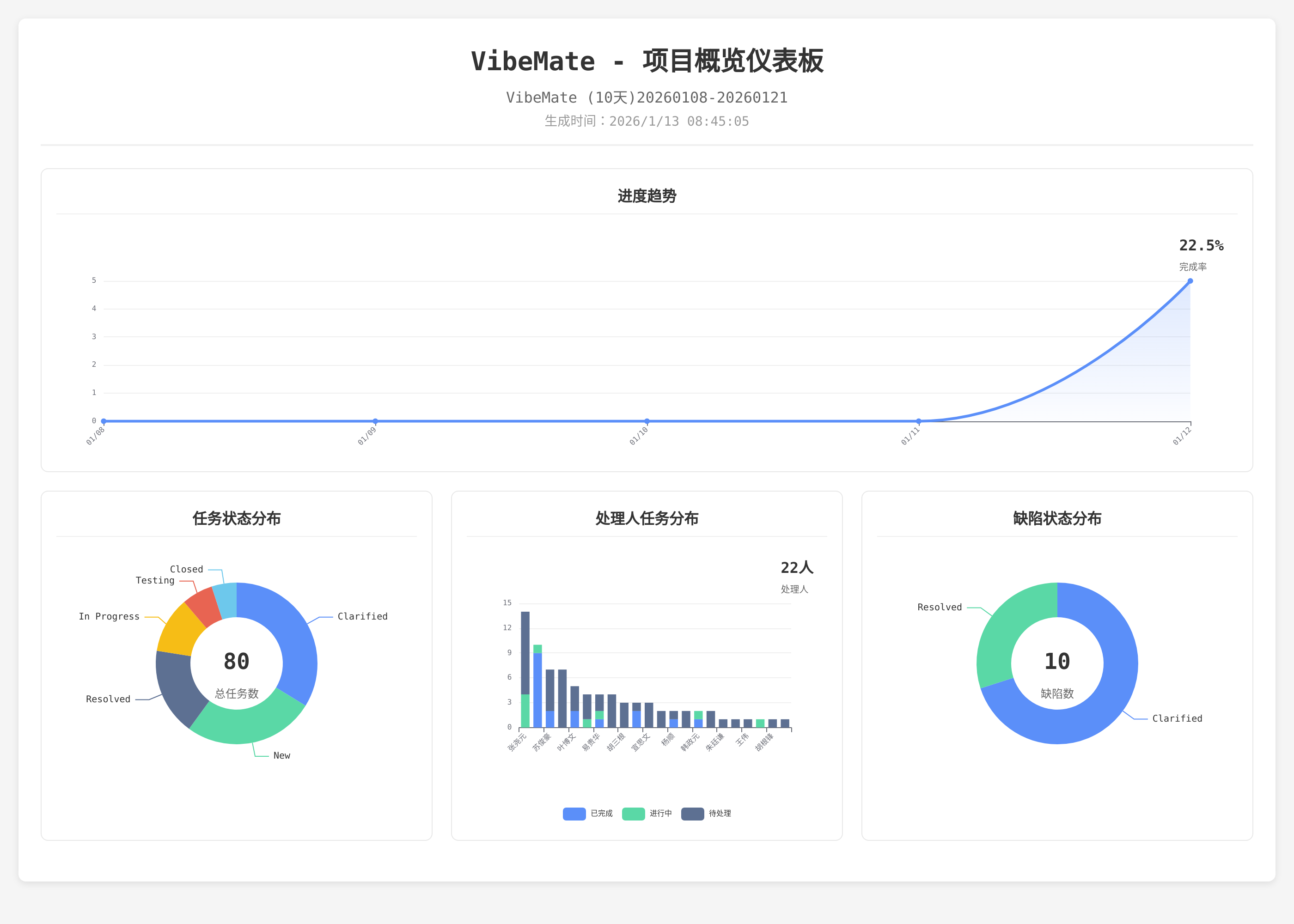Click the 22.5% completion rate label
The width and height of the screenshot is (1294, 924).
click(1201, 246)
